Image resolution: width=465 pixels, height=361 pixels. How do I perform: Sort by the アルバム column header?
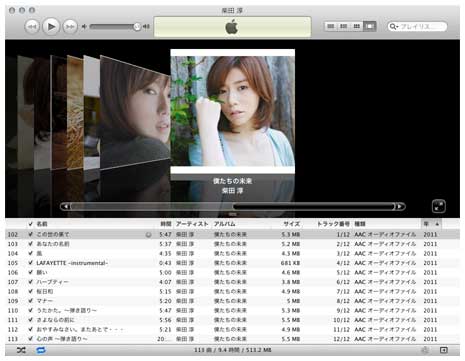(x=225, y=224)
